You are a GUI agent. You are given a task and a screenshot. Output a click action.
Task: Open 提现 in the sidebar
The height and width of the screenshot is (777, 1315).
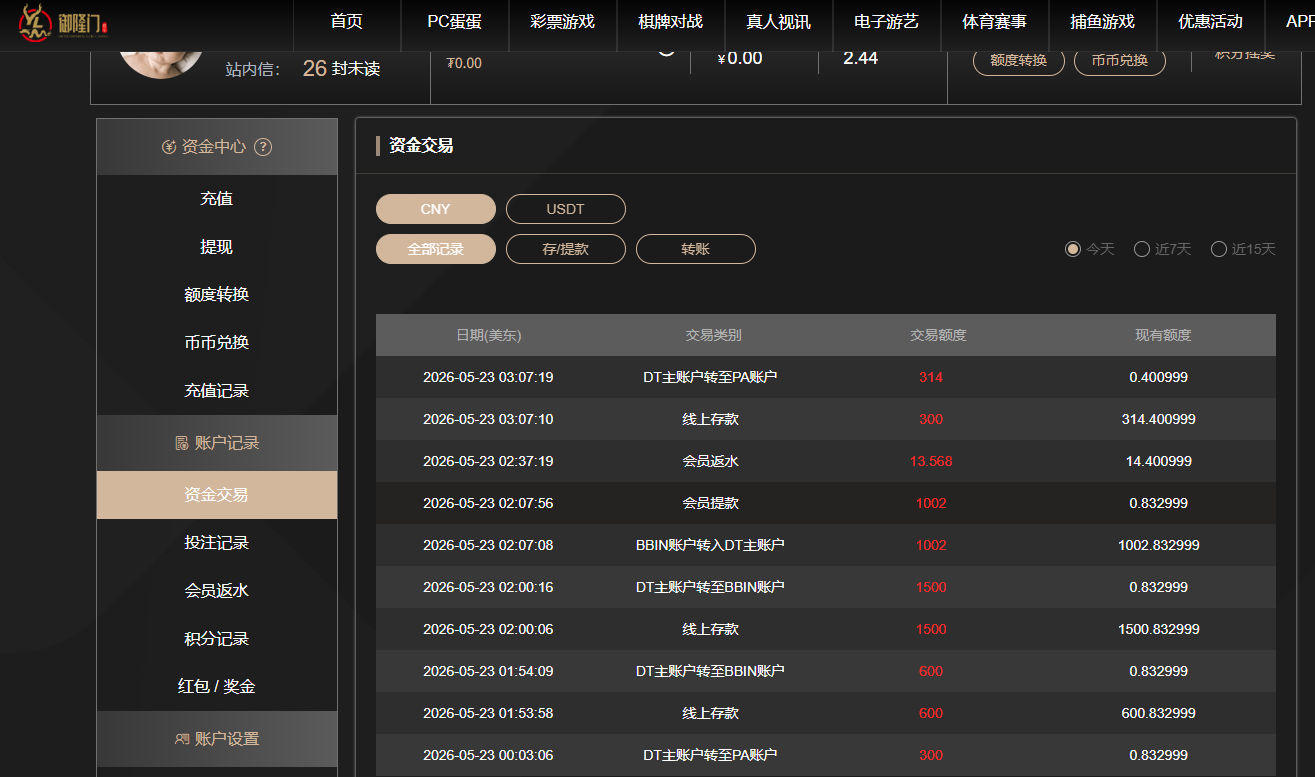tap(217, 247)
